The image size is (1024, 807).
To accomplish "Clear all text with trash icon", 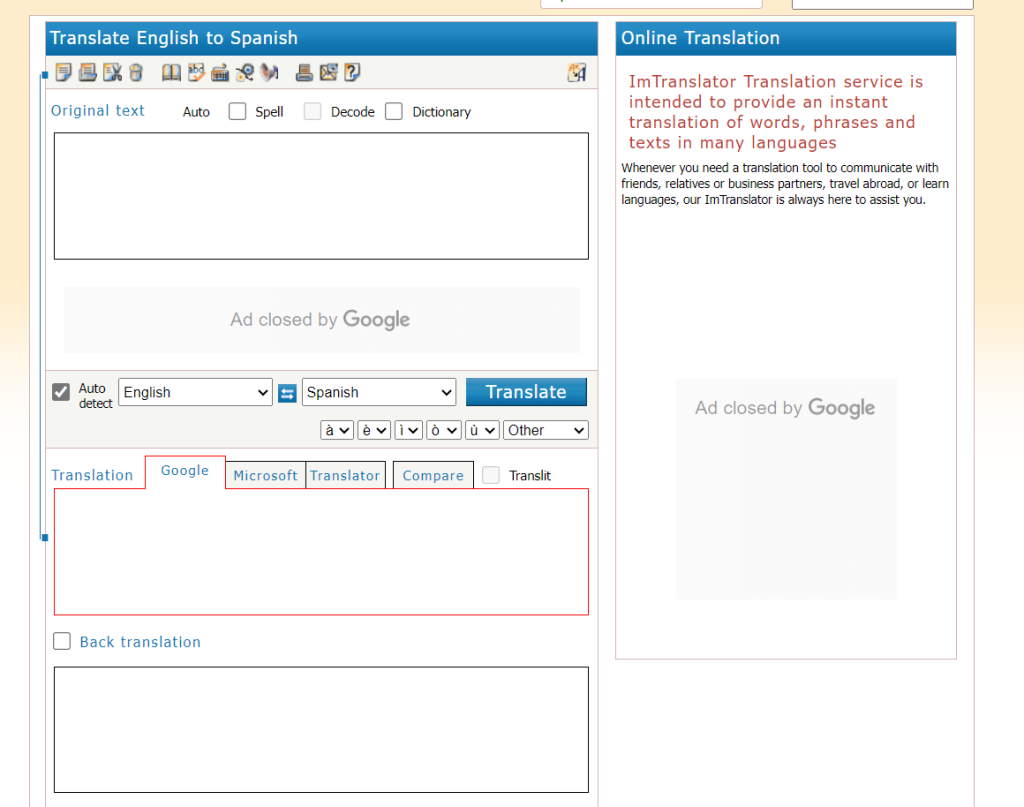I will click(136, 72).
